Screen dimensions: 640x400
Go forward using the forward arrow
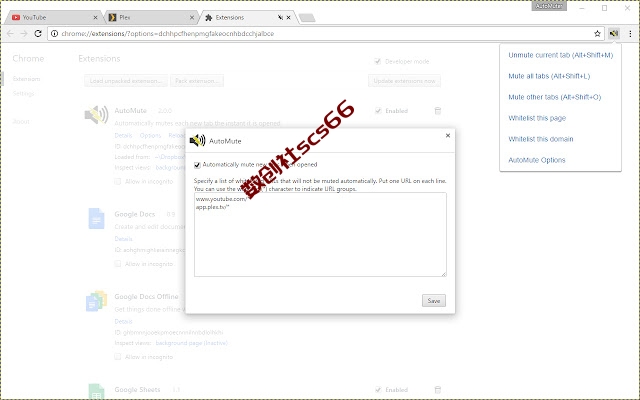tap(24, 33)
